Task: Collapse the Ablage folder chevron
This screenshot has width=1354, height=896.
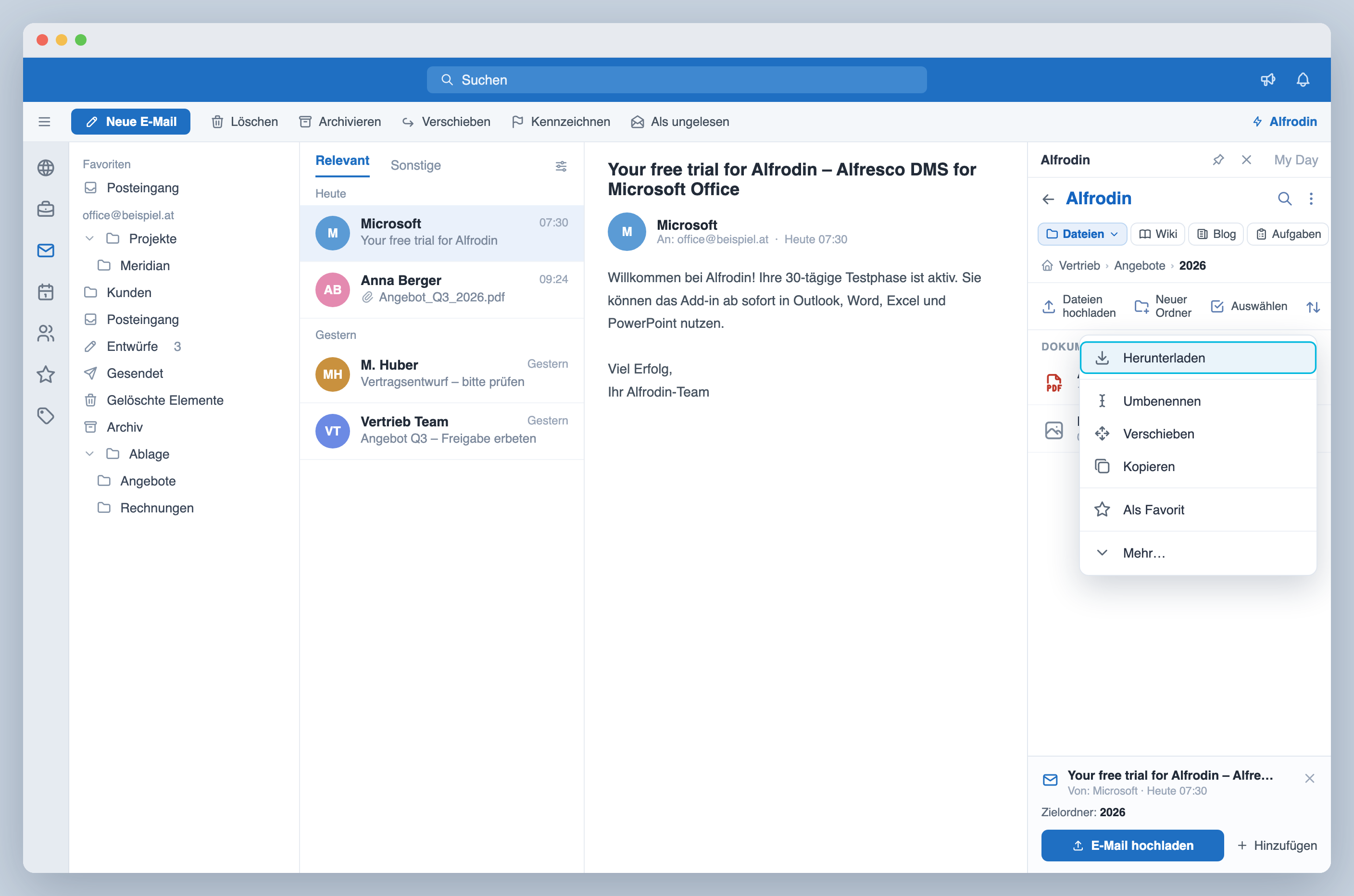Action: point(89,454)
